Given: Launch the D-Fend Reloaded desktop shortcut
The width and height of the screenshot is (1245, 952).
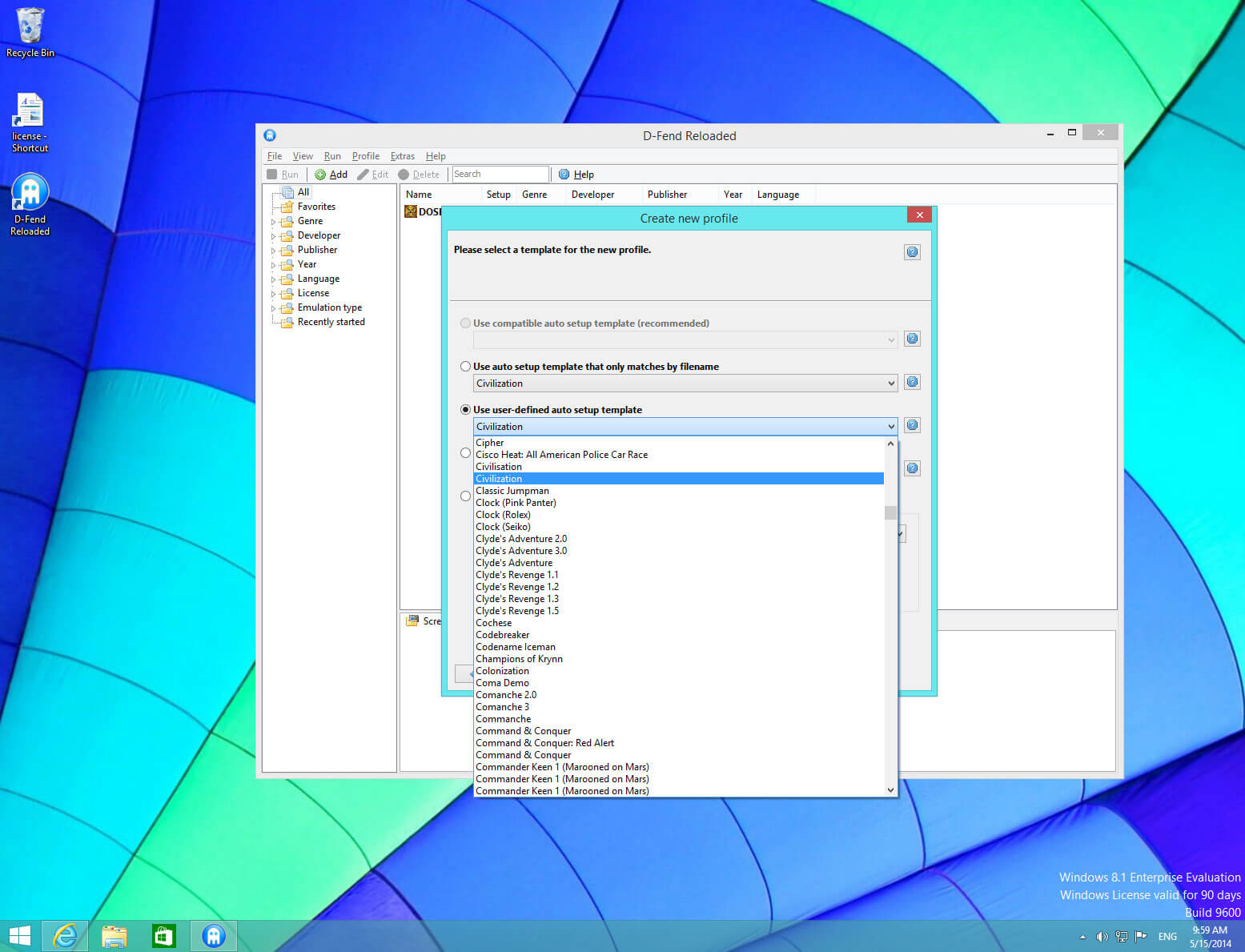Looking at the screenshot, I should (x=30, y=204).
